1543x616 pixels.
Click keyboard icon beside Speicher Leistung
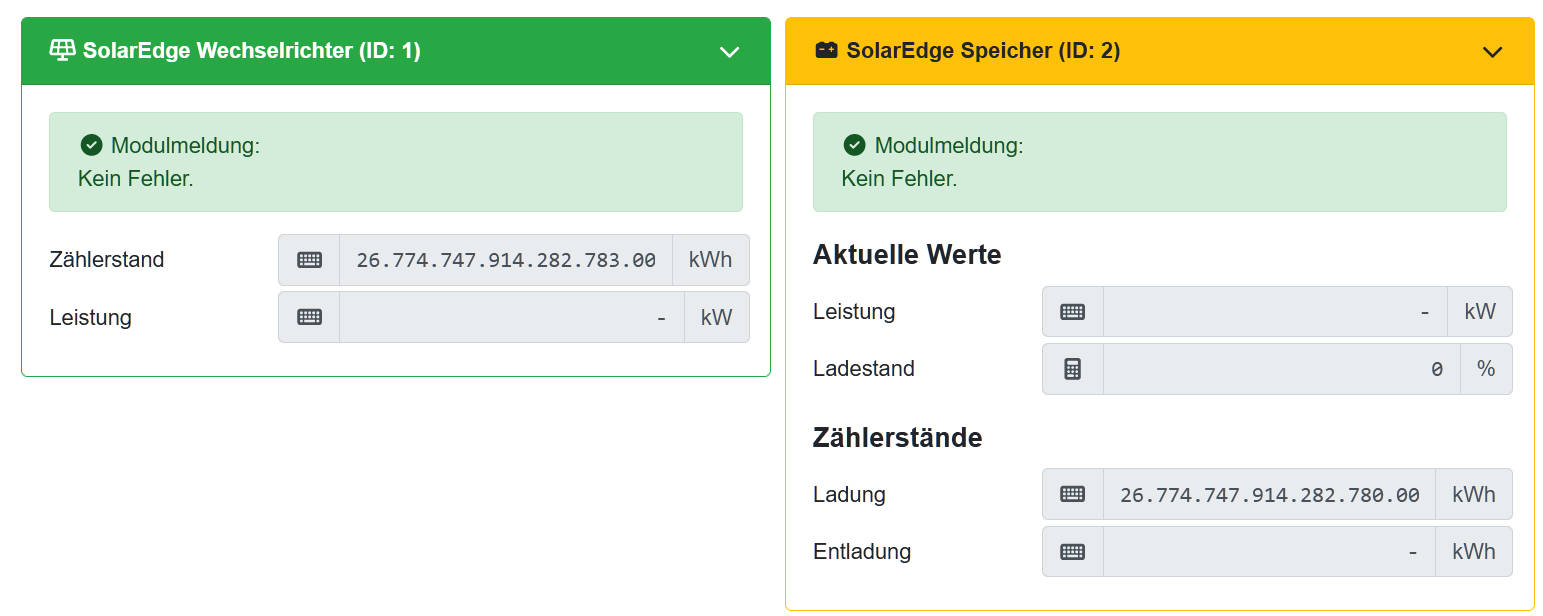(x=1072, y=312)
